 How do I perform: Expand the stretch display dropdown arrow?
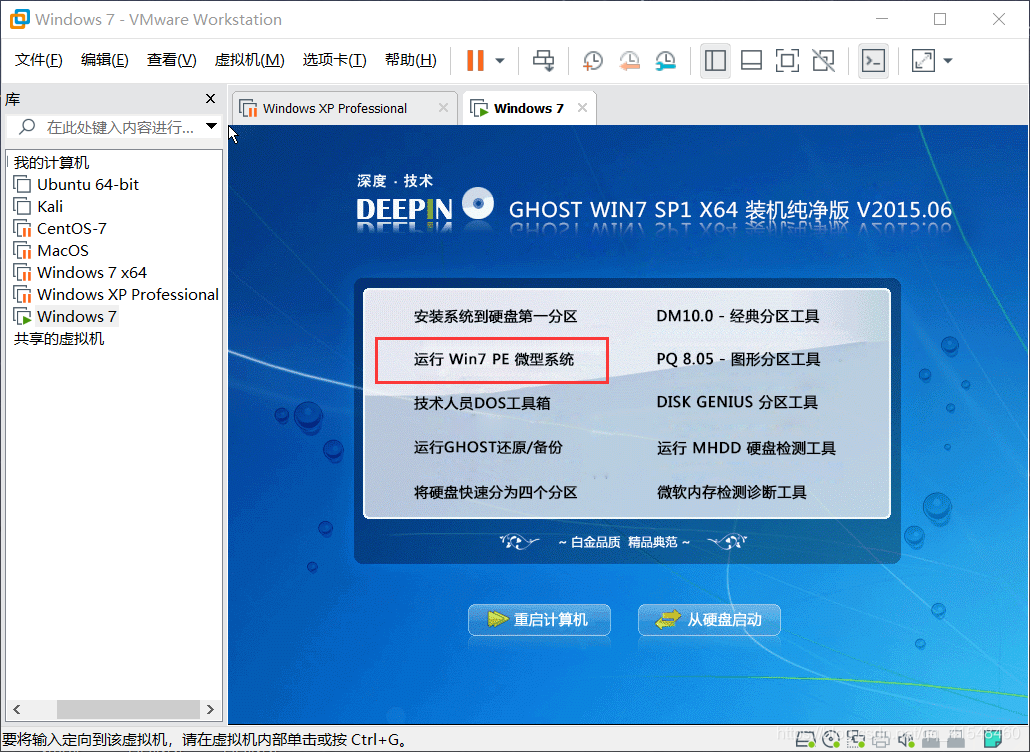948,61
